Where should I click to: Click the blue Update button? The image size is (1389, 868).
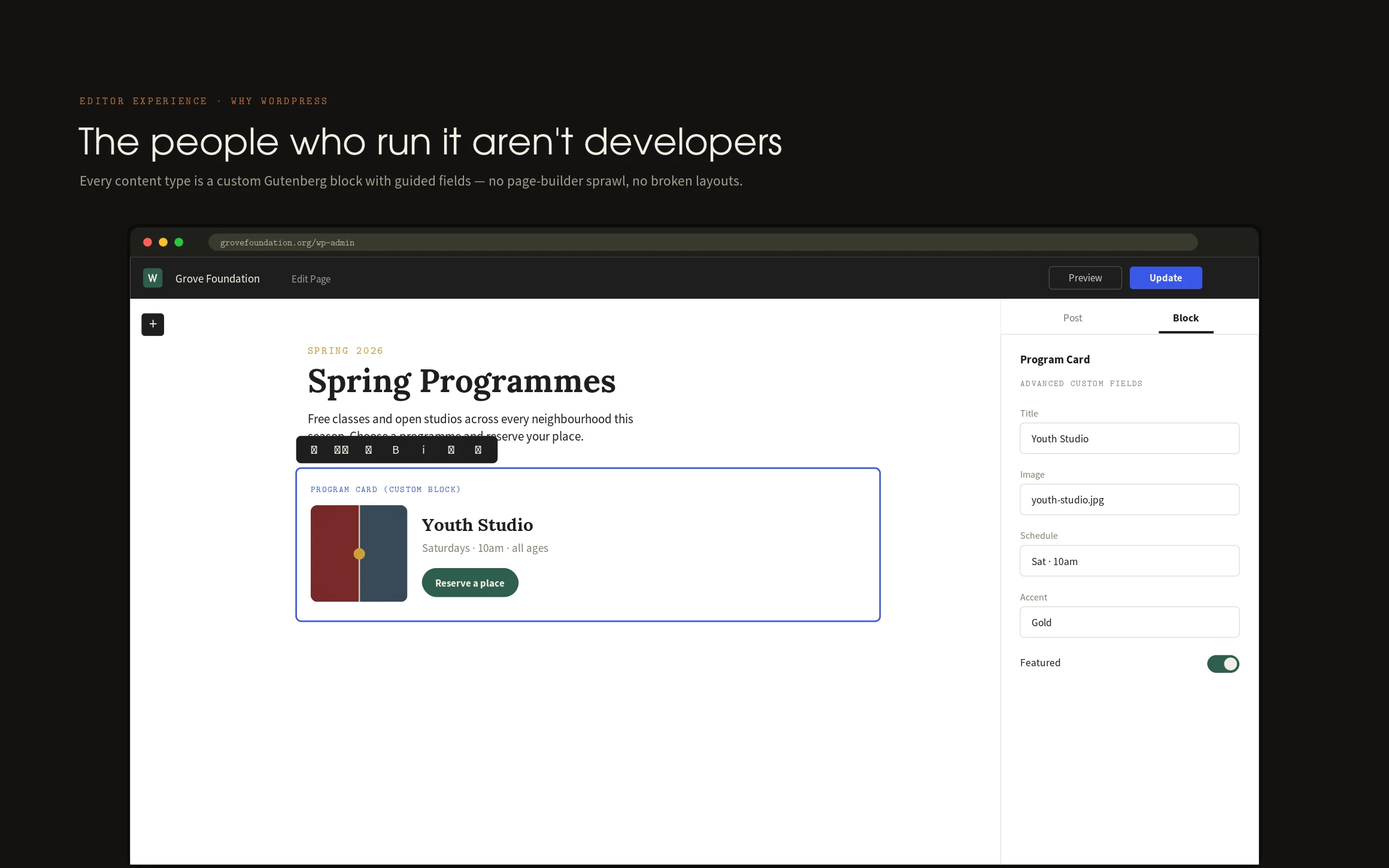[1166, 278]
